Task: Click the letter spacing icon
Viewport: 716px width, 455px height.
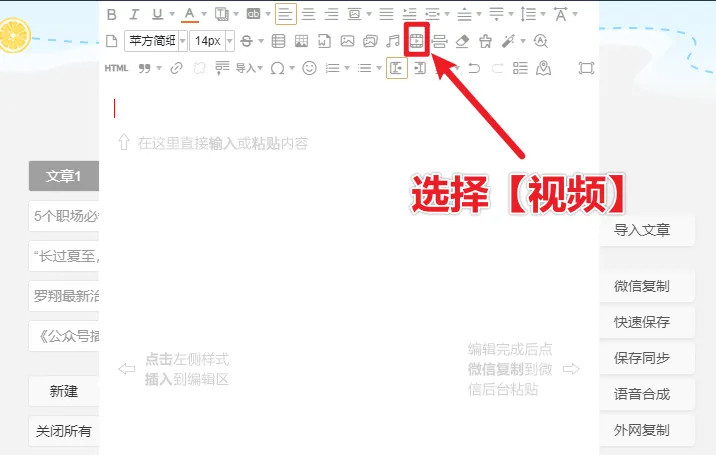Action: (x=561, y=14)
